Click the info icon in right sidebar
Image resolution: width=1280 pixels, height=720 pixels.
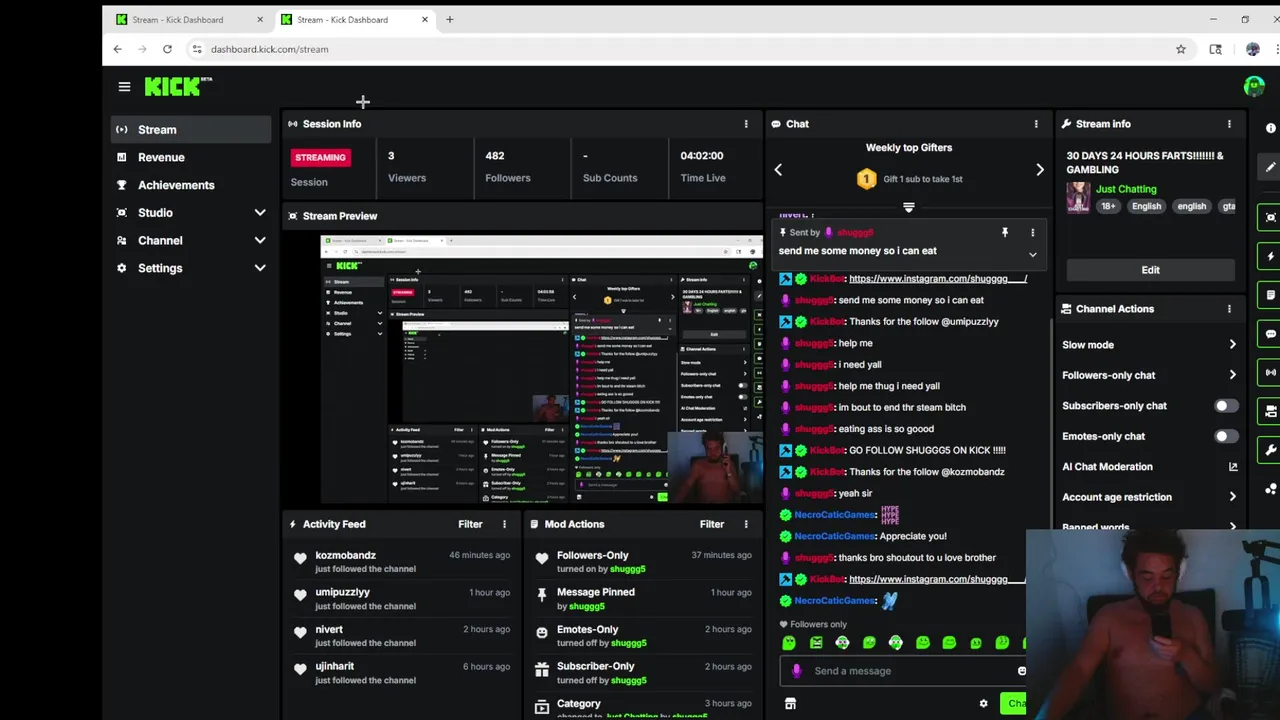(x=1271, y=128)
